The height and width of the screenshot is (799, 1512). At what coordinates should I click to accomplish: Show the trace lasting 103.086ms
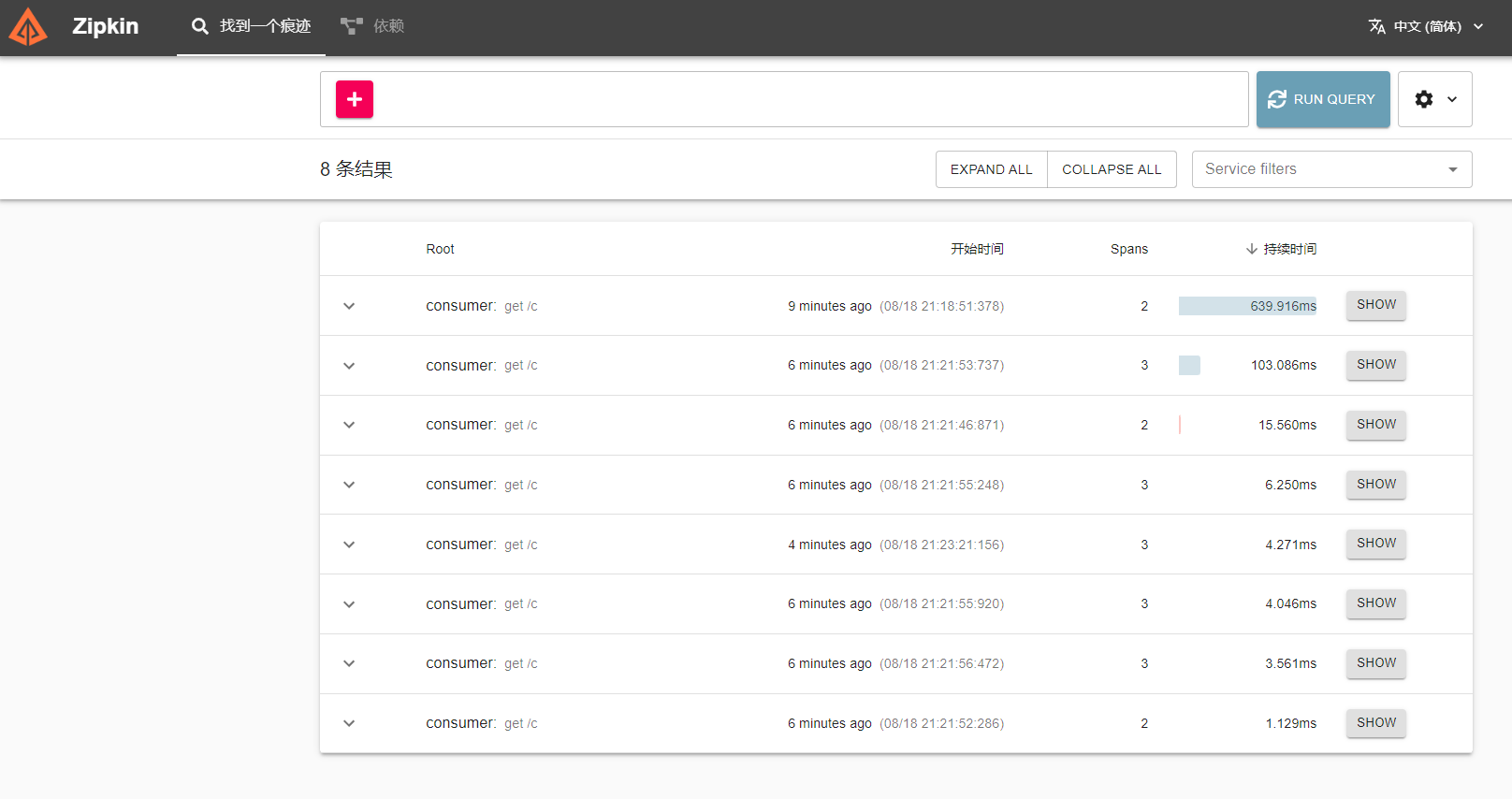click(1376, 365)
